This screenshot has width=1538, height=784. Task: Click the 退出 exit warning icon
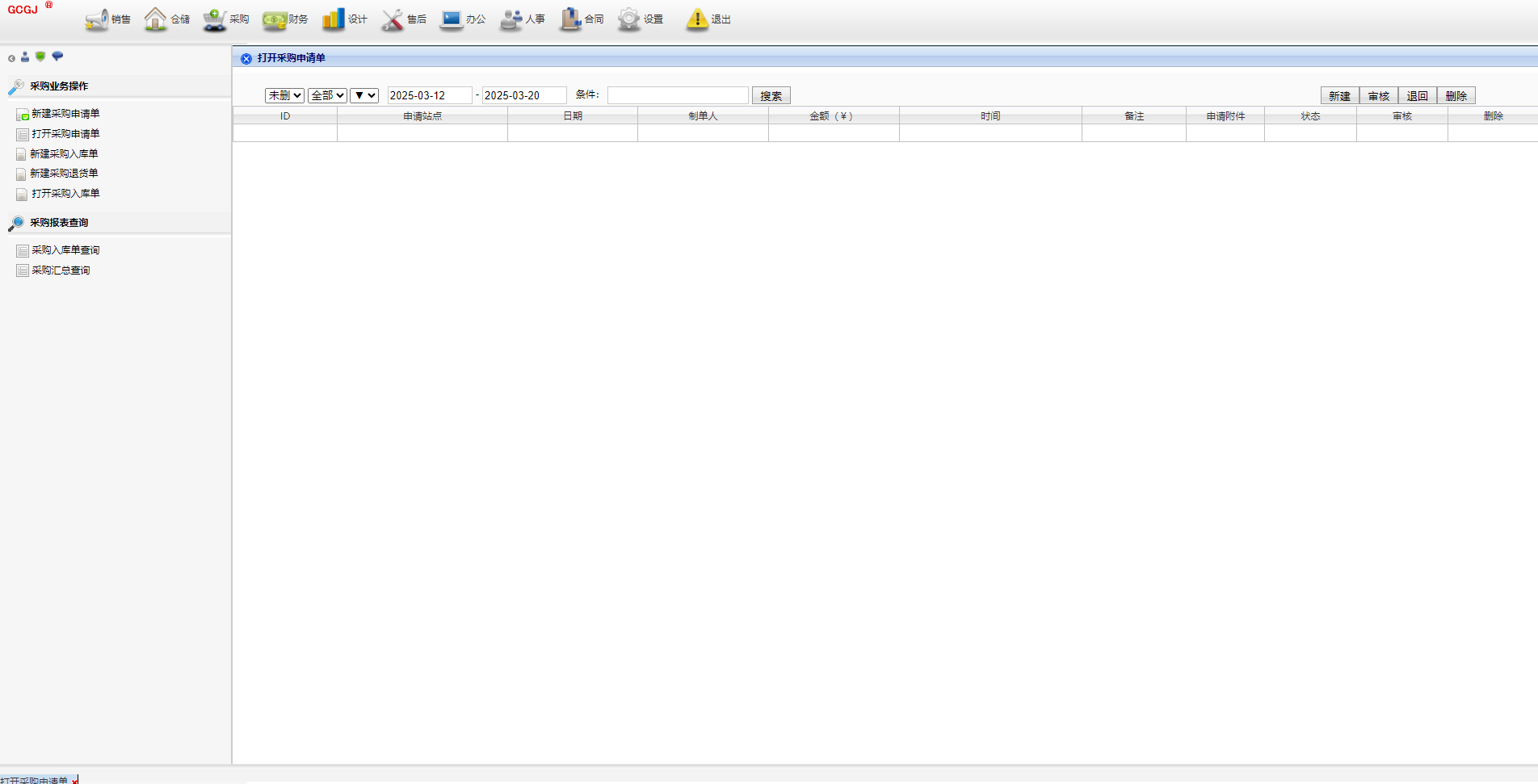697,19
